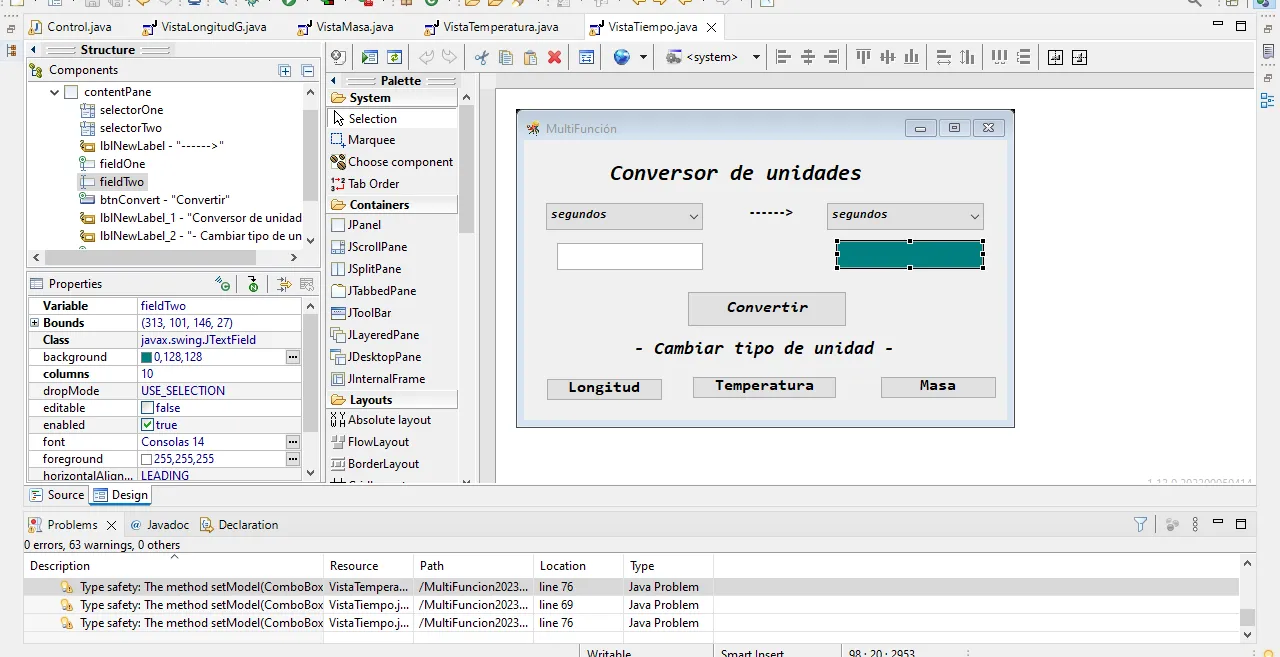This screenshot has width=1280, height=657.
Task: Switch to the VistaTemperatura.java tab
Action: click(x=491, y=27)
